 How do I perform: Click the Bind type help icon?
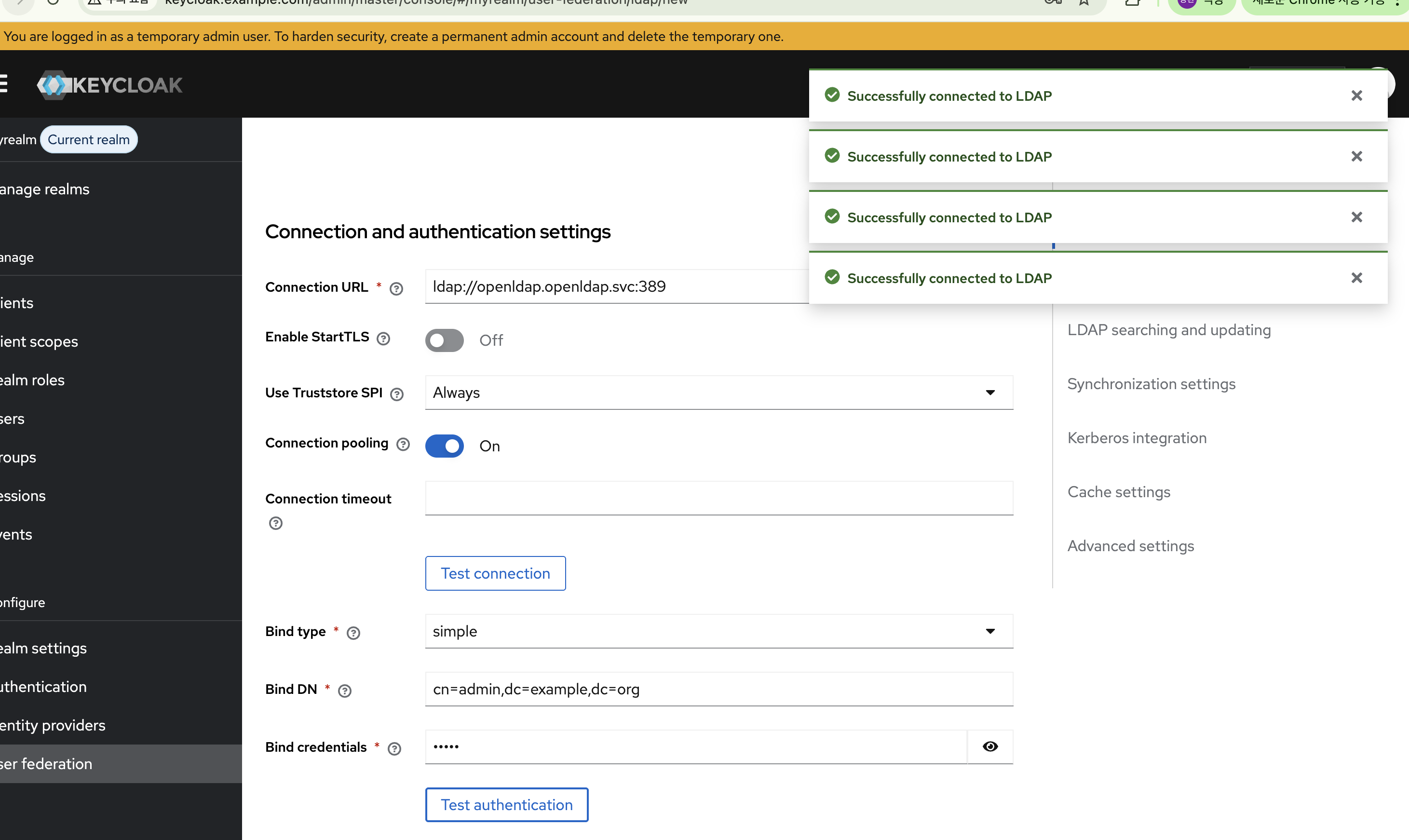click(353, 633)
